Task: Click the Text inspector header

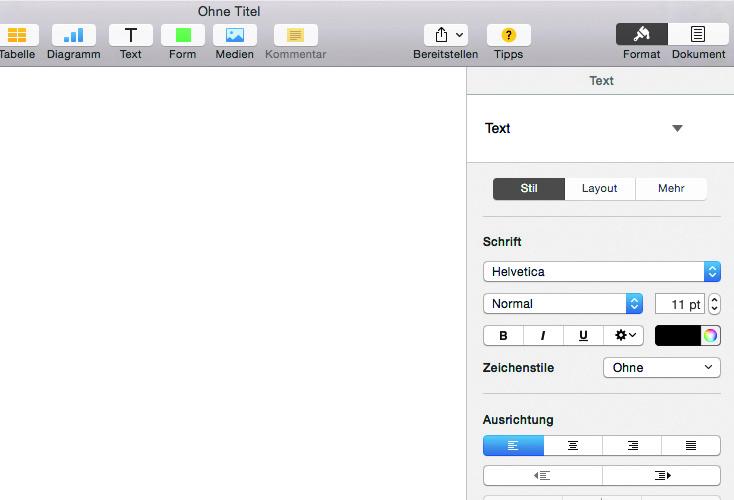Action: (601, 81)
